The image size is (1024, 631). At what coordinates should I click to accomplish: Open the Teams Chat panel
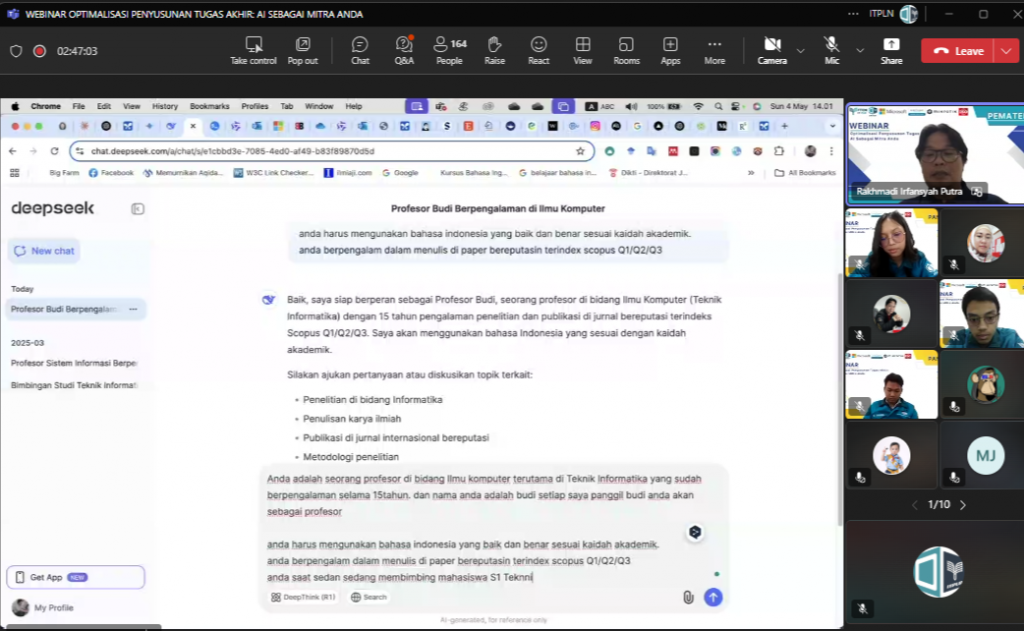[x=360, y=50]
